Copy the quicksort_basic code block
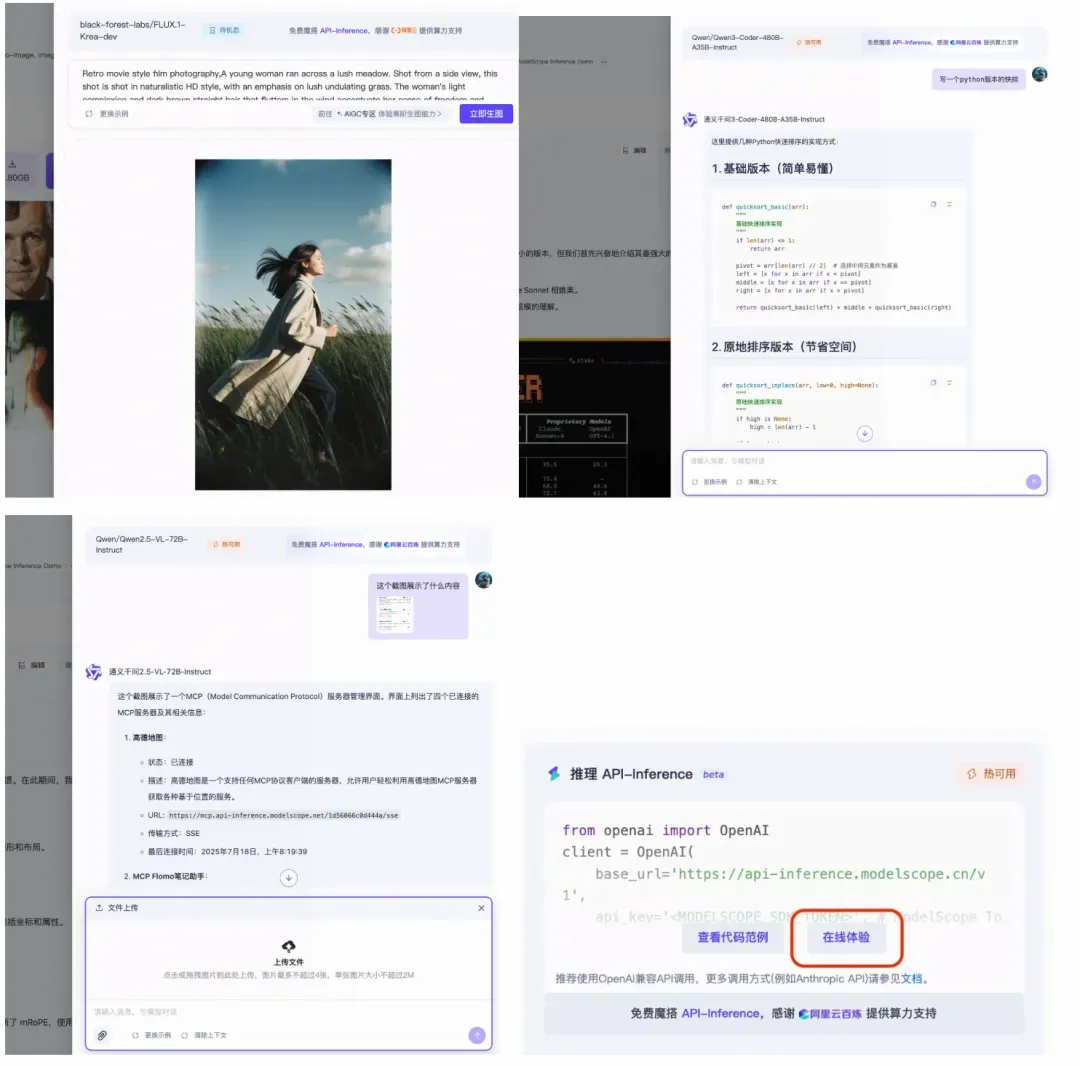Screen dimensions: 1080x1065 point(933,205)
